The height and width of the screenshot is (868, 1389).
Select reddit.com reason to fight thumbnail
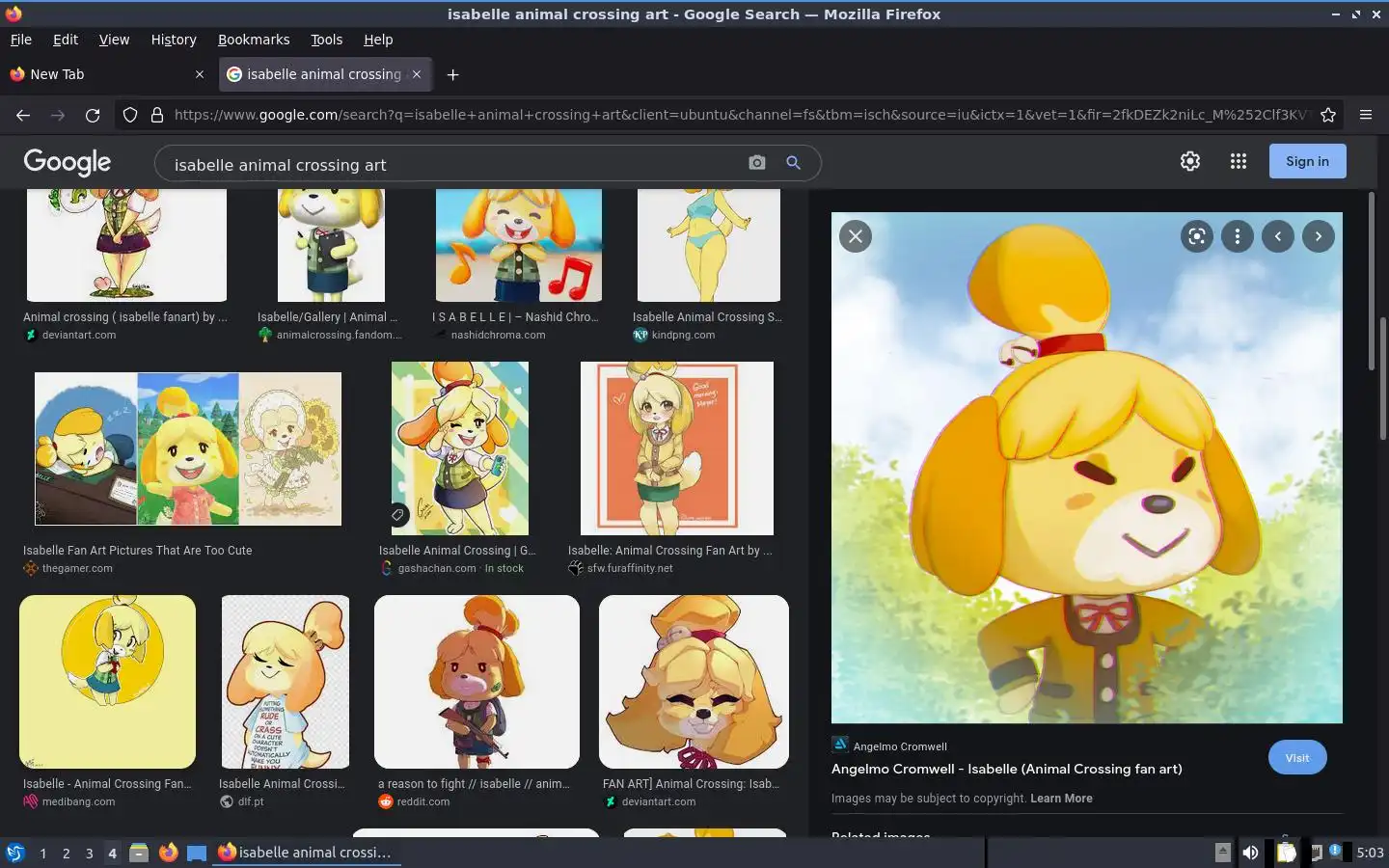[477, 682]
